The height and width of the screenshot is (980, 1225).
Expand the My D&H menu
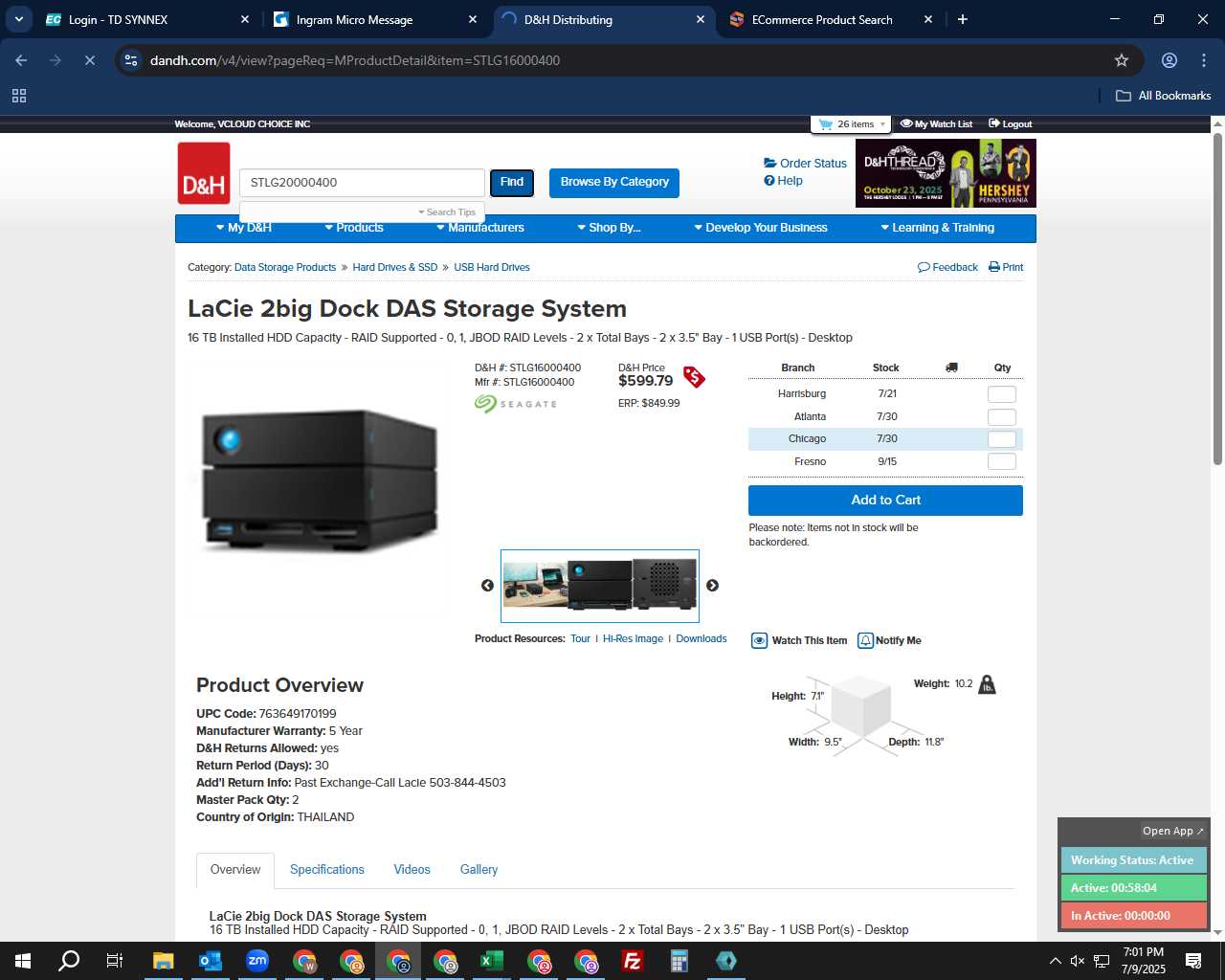point(244,228)
